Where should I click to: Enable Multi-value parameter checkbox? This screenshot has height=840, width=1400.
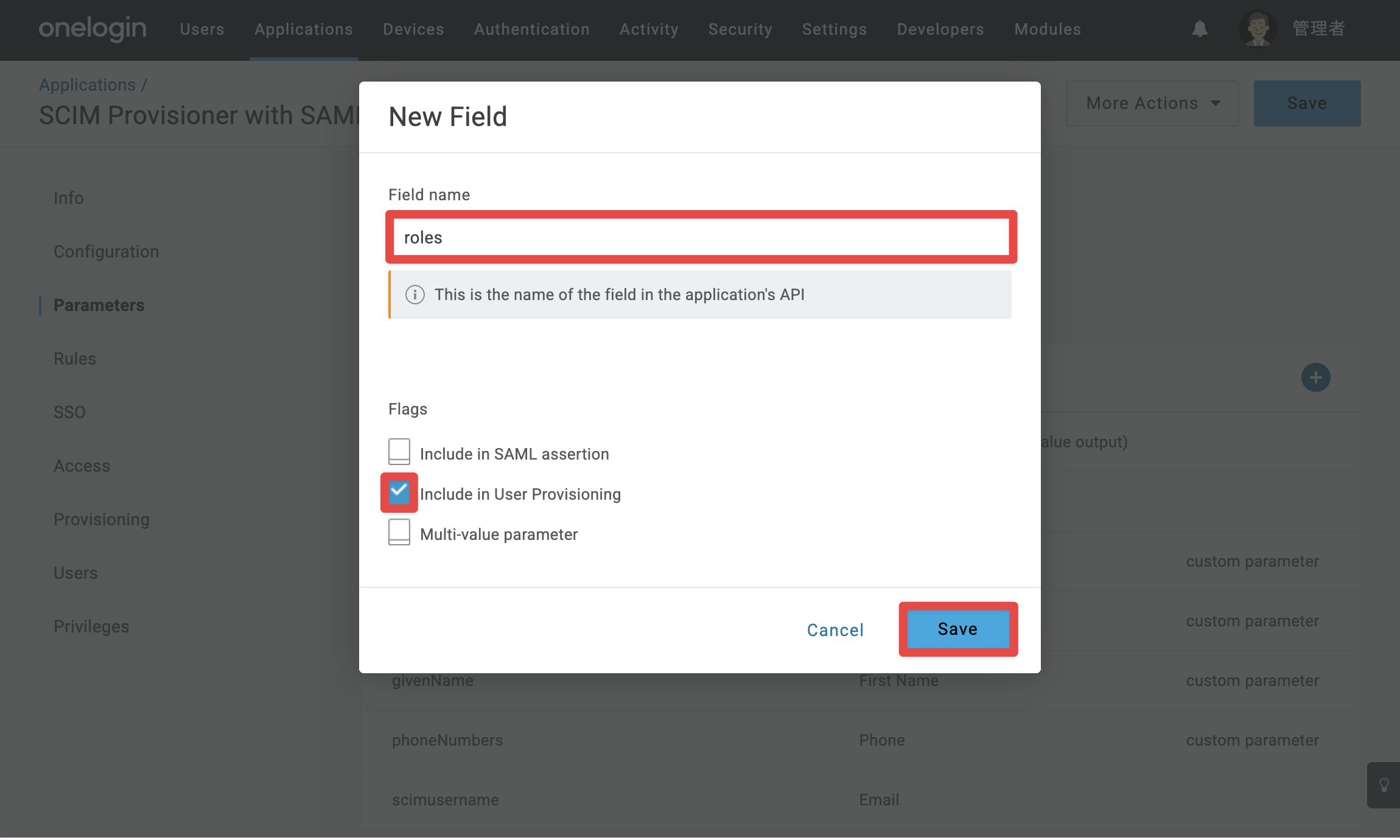[x=399, y=532]
